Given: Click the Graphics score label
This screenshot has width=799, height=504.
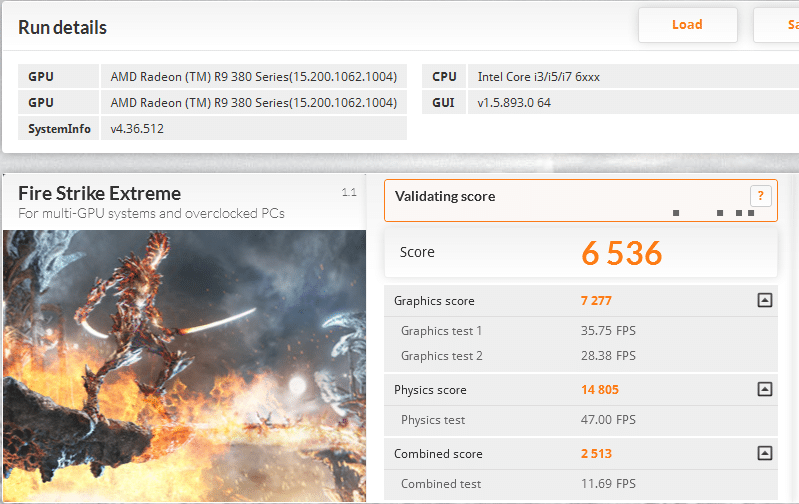Looking at the screenshot, I should click(434, 301).
